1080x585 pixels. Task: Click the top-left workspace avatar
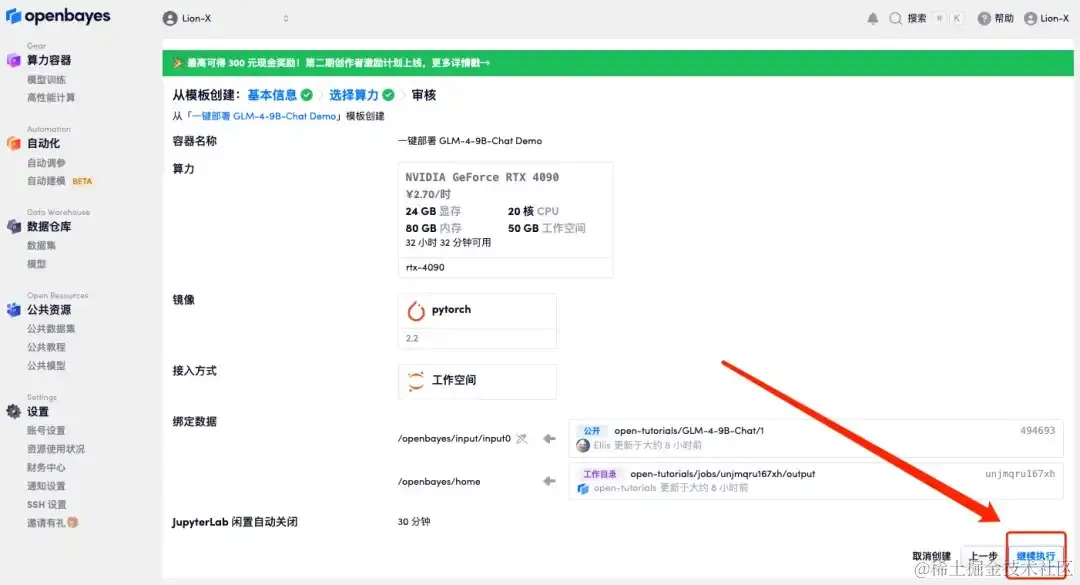click(170, 19)
